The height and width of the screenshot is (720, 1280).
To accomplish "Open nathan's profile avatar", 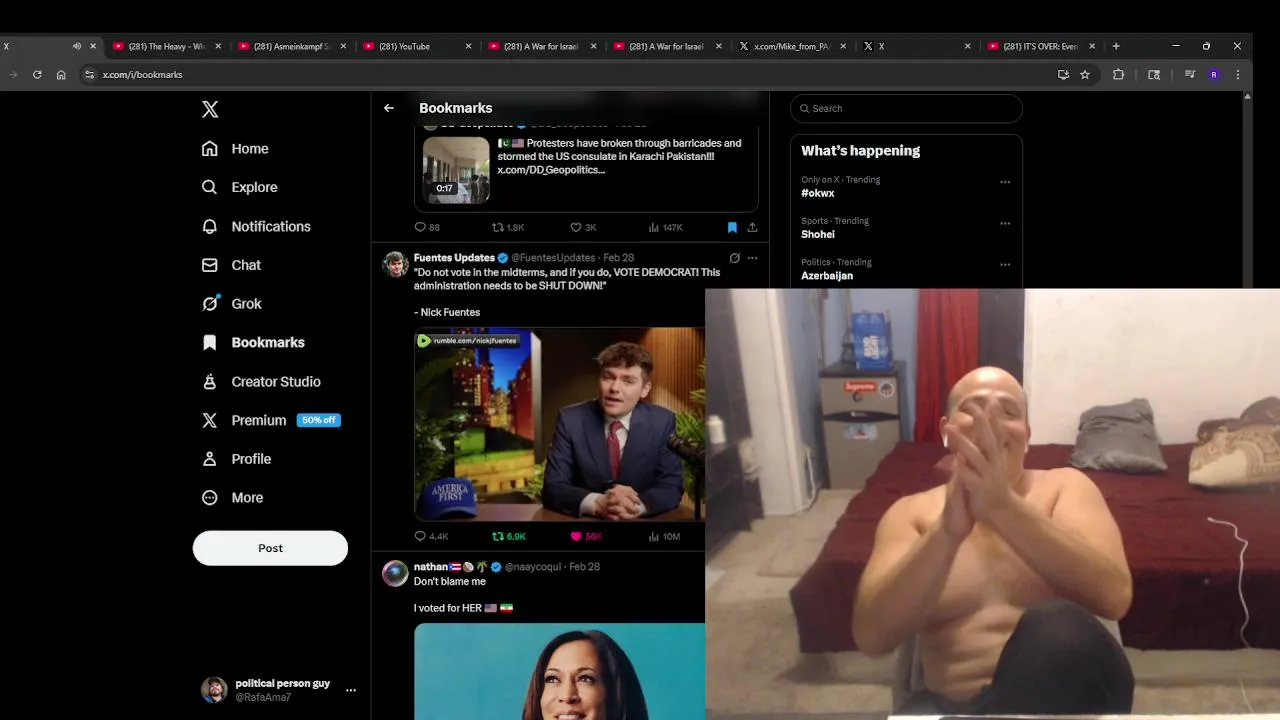I will pyautogui.click(x=395, y=573).
